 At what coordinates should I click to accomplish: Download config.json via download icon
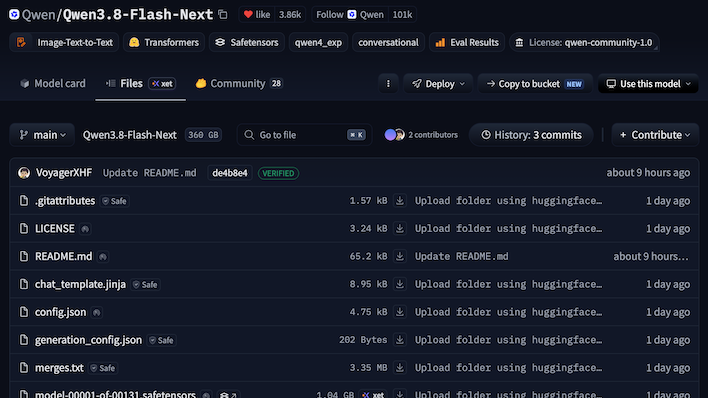point(400,312)
